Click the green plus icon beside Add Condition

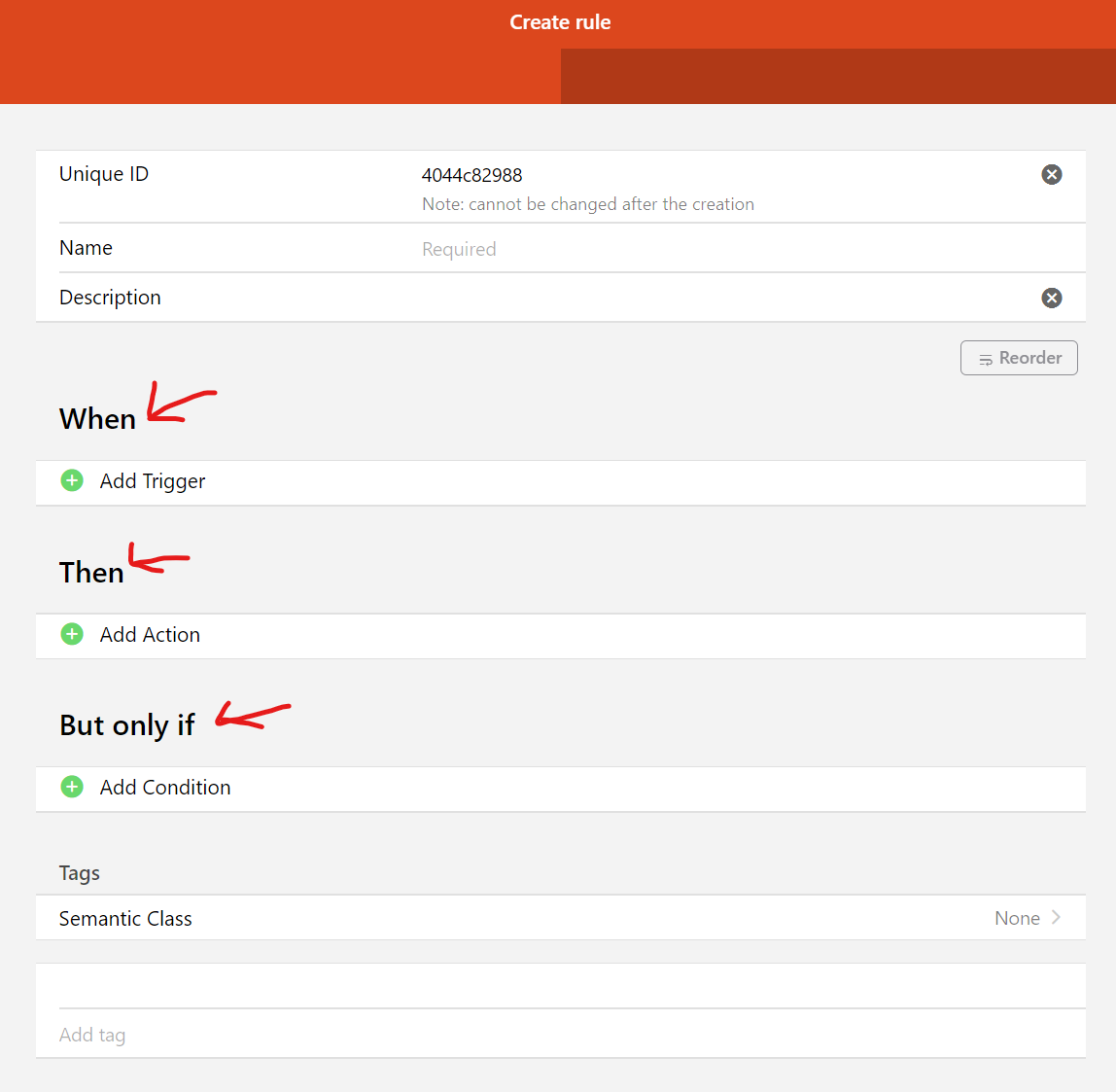[72, 787]
